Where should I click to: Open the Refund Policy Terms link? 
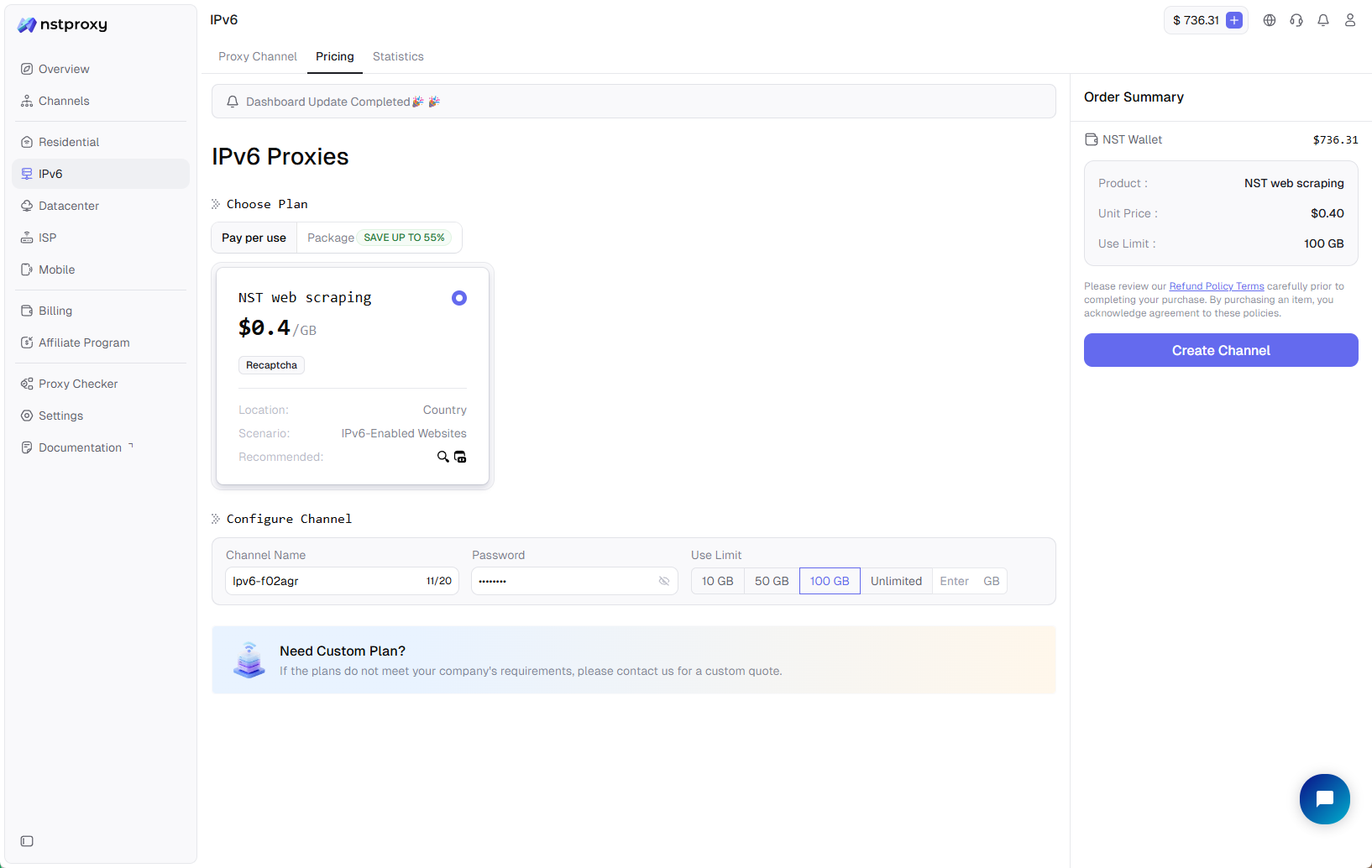(1216, 286)
